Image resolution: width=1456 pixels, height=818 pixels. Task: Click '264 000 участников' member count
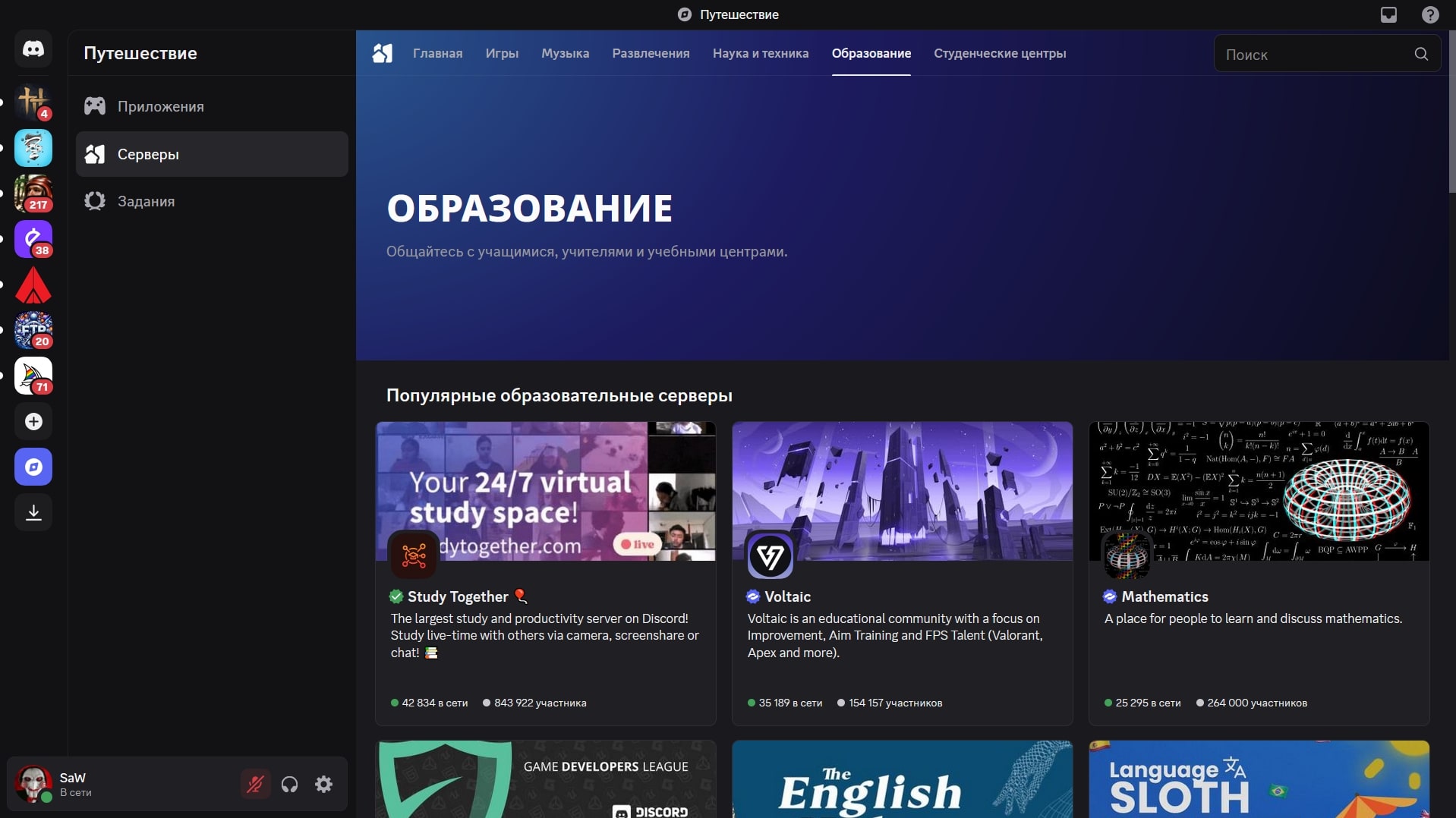pyautogui.click(x=1257, y=703)
